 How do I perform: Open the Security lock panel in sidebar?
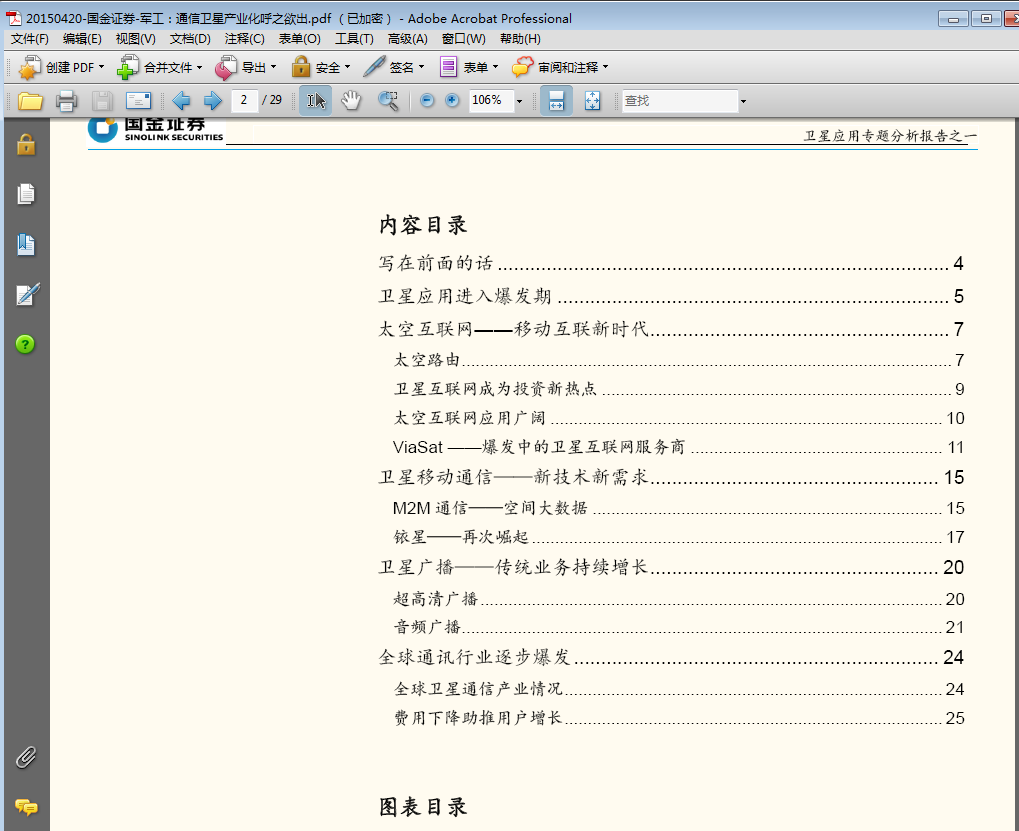pos(26,144)
